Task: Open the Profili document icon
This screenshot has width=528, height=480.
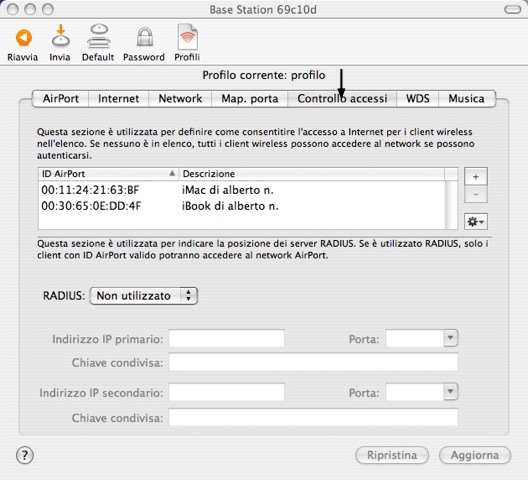Action: pyautogui.click(x=188, y=37)
